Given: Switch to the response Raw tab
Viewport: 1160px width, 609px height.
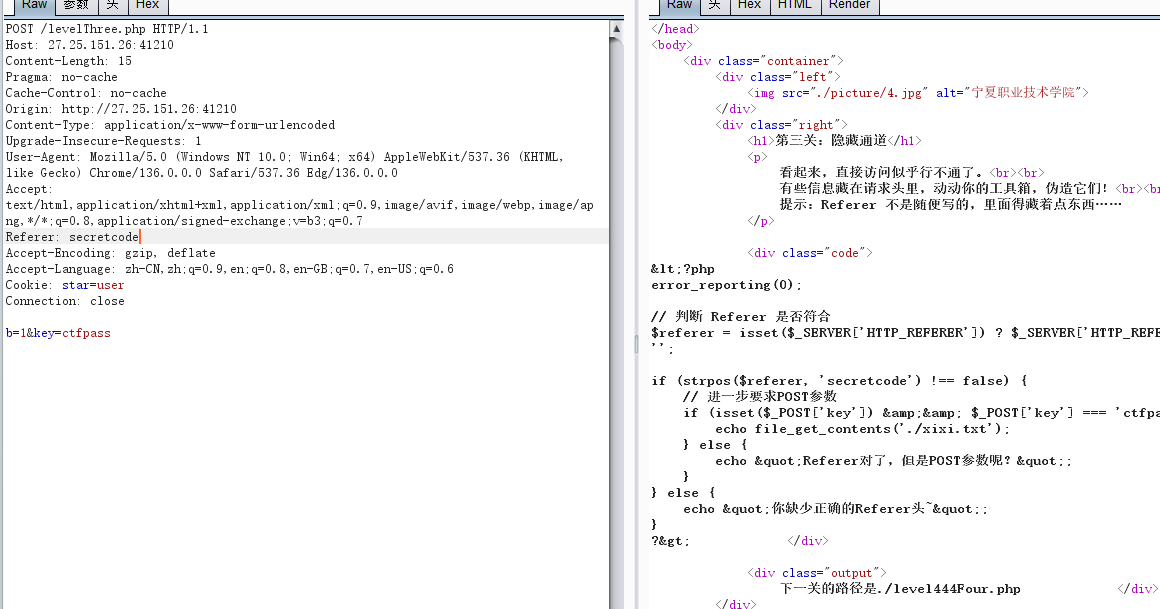Looking at the screenshot, I should (679, 5).
